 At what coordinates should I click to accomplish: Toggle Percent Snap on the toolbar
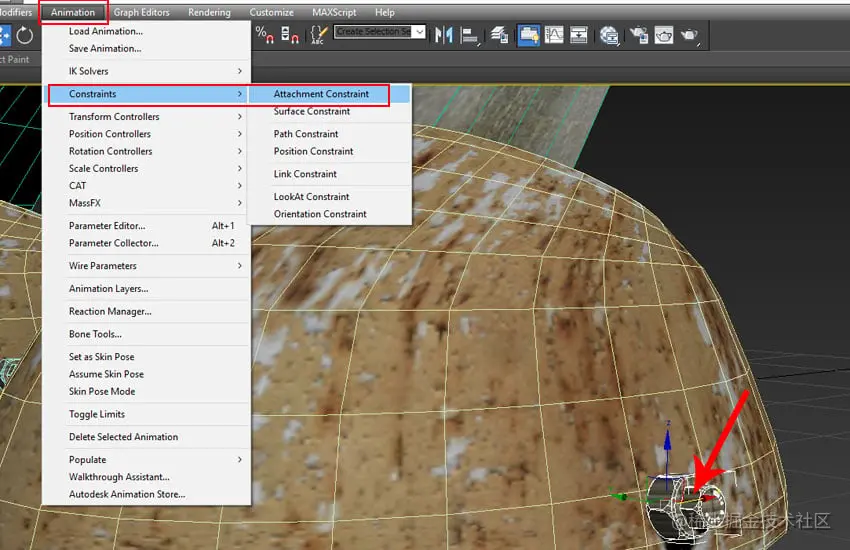(264, 35)
